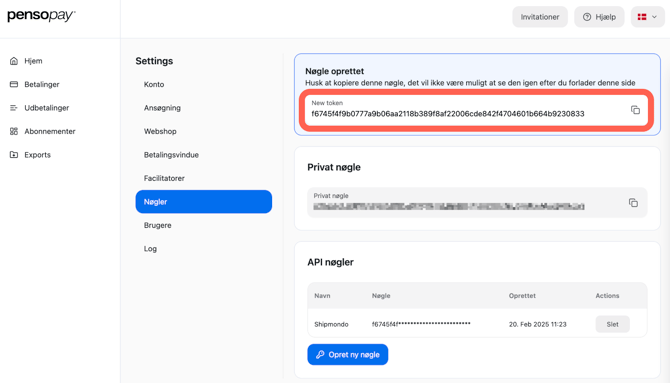Click the blurred Privat nøgle field
This screenshot has width=670, height=383.
tap(477, 203)
